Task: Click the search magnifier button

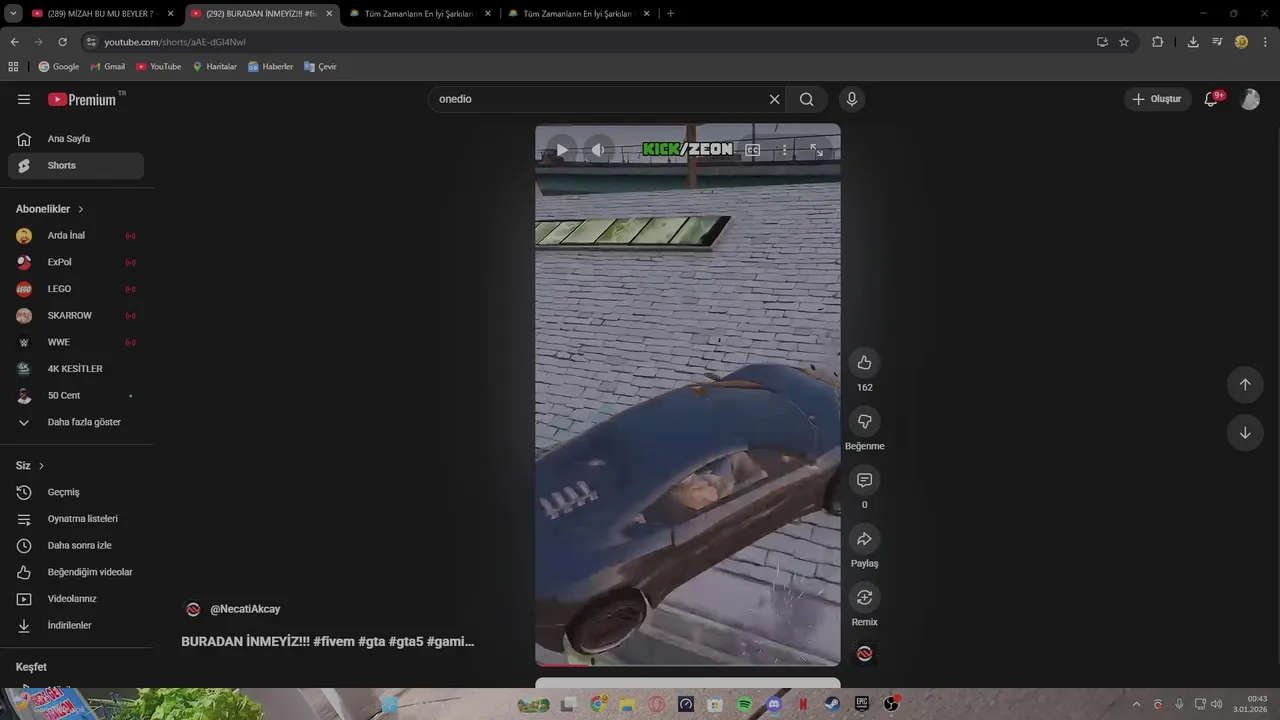Action: [806, 99]
